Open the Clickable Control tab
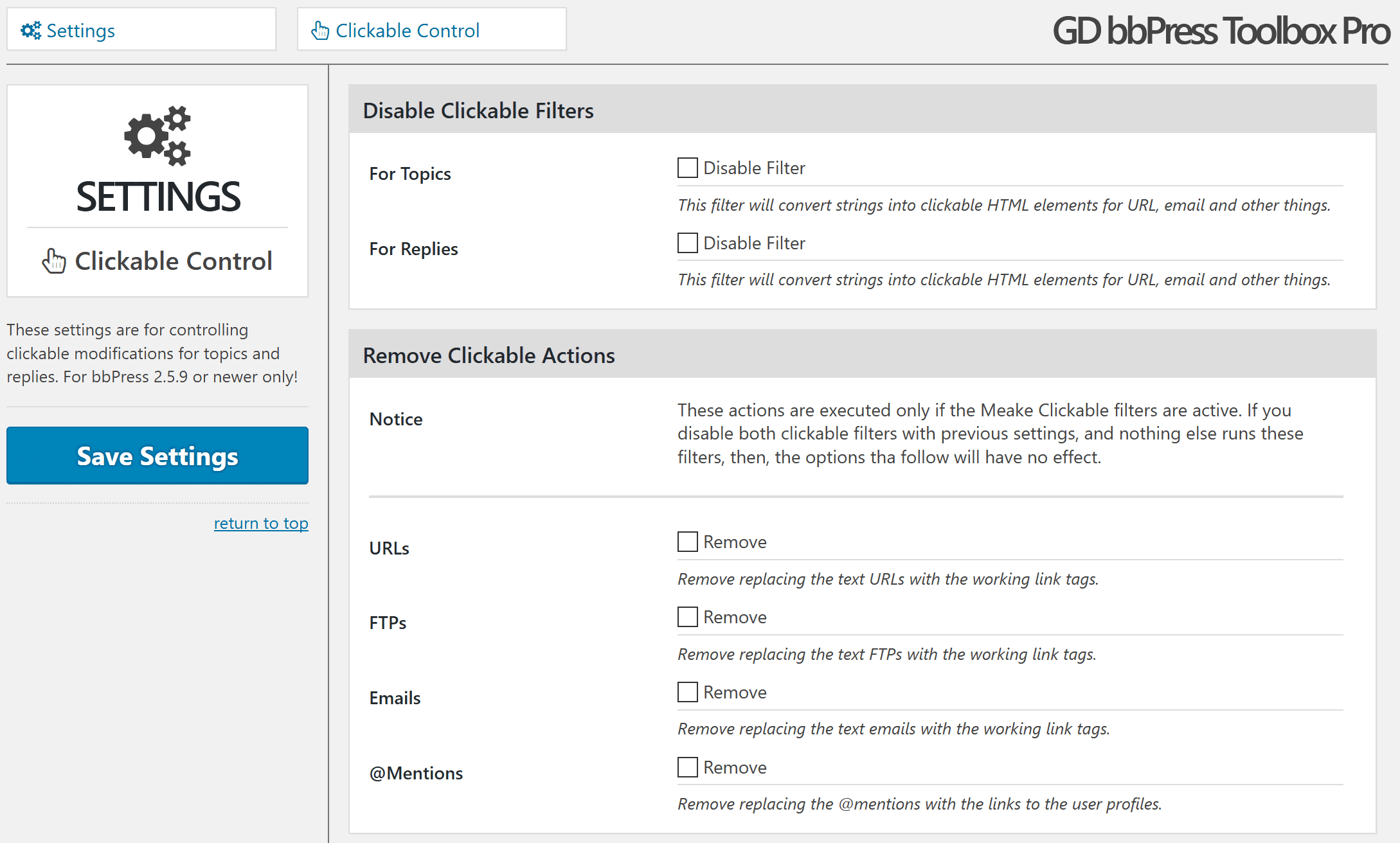Image resolution: width=1400 pixels, height=843 pixels. pyautogui.click(x=432, y=30)
